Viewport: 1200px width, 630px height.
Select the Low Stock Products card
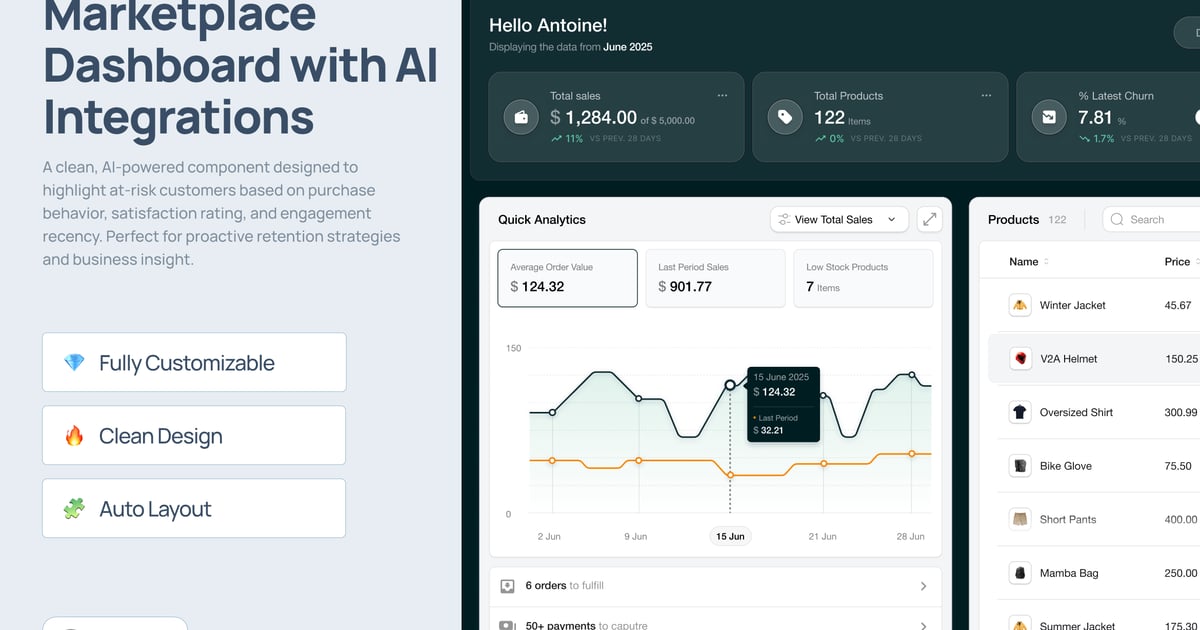[x=863, y=278]
